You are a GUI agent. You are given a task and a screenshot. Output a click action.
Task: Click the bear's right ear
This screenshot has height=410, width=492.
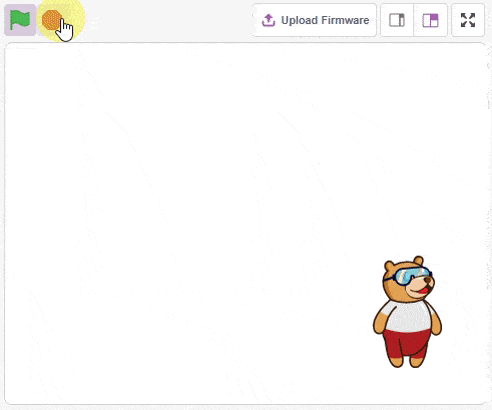[x=418, y=261]
